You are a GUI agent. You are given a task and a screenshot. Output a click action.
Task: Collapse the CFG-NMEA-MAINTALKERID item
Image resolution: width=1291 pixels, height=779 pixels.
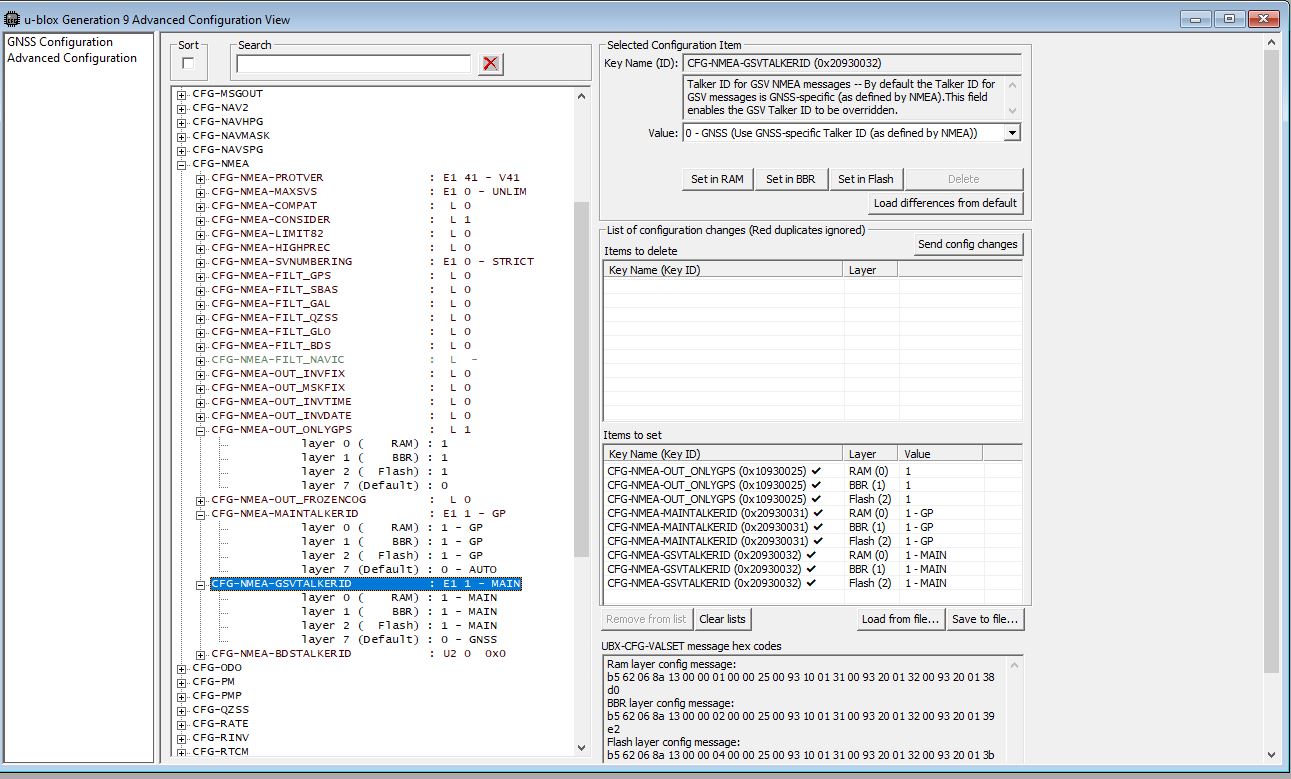tap(201, 514)
